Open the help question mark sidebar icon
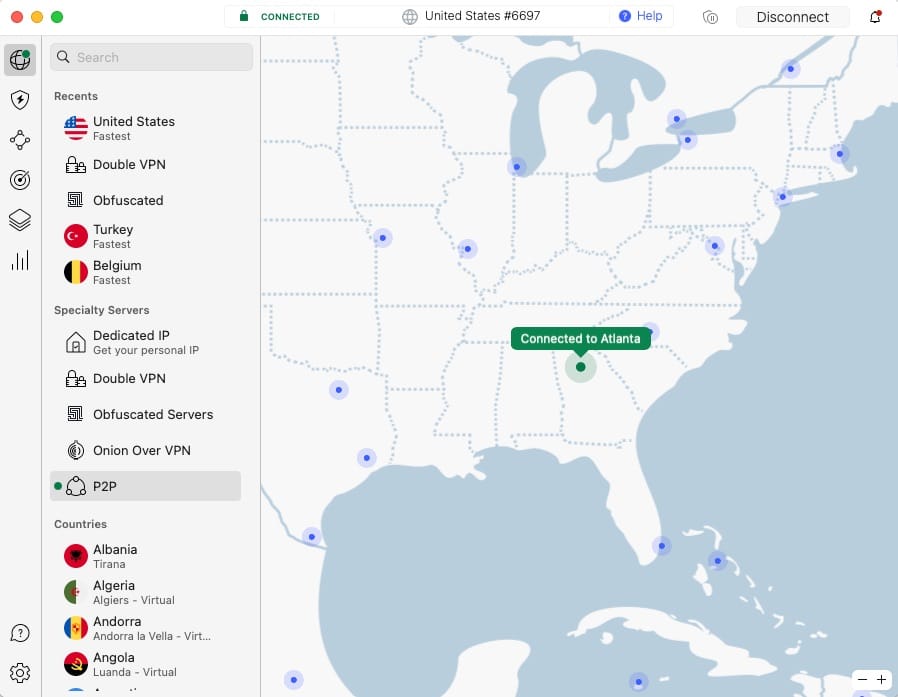 [20, 633]
